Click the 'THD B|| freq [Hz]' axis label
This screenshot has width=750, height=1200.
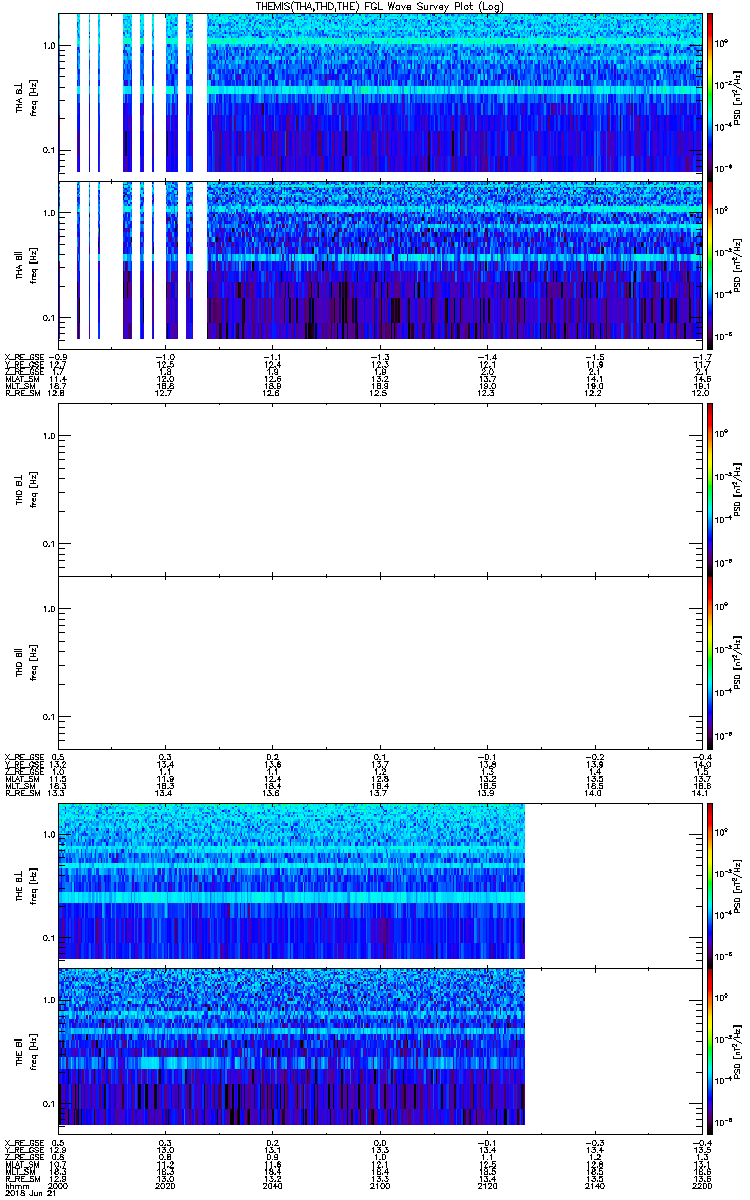coord(25,662)
